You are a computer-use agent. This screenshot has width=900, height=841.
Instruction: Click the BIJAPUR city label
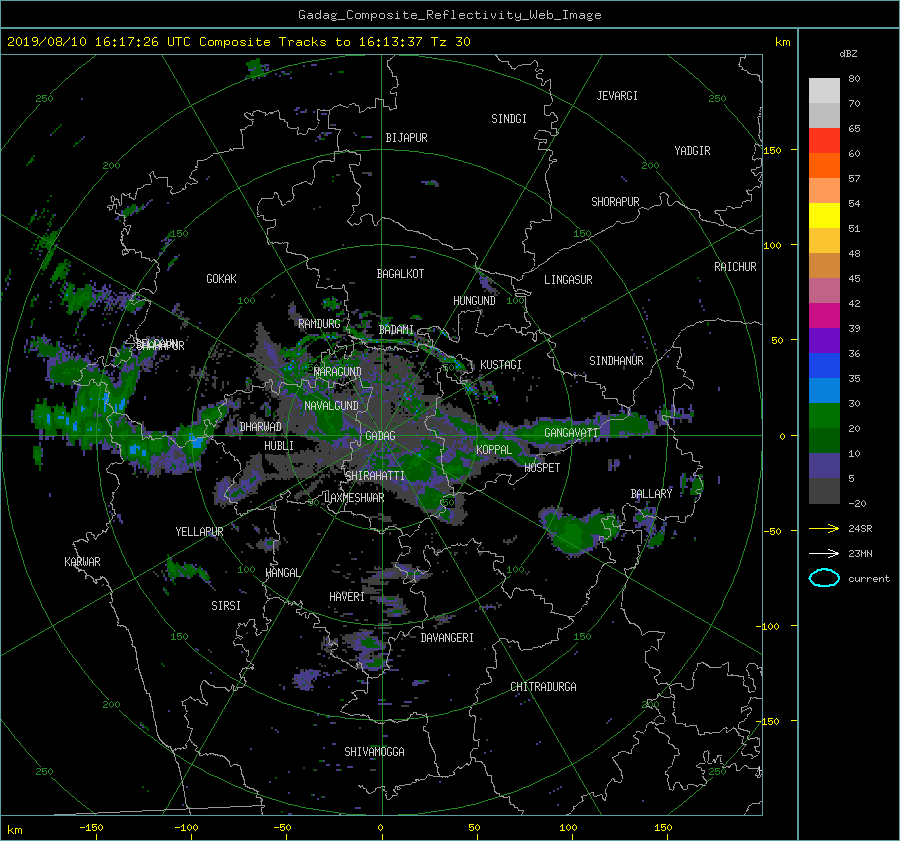coord(406,138)
